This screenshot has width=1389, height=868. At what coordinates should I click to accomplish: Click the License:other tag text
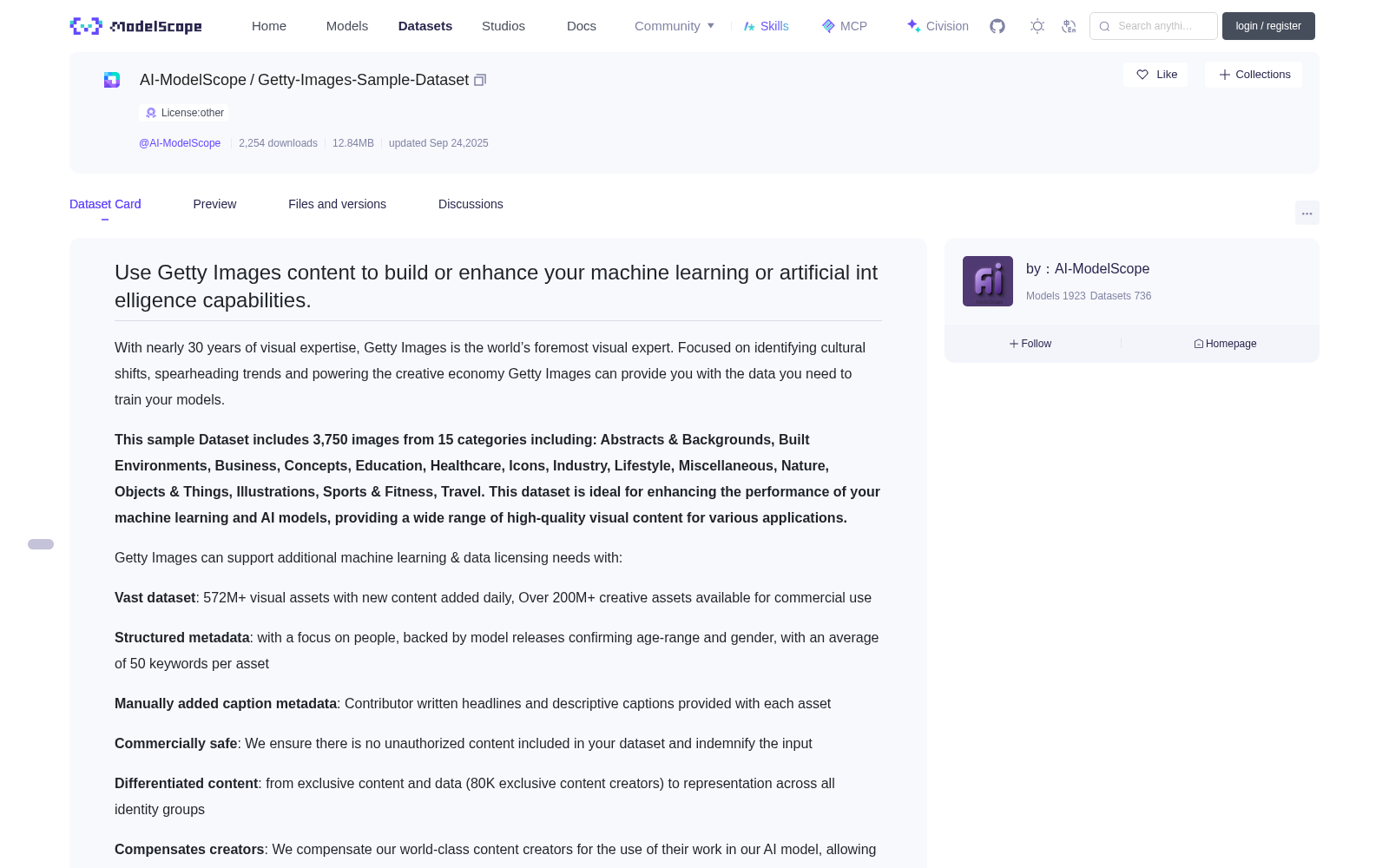(193, 113)
